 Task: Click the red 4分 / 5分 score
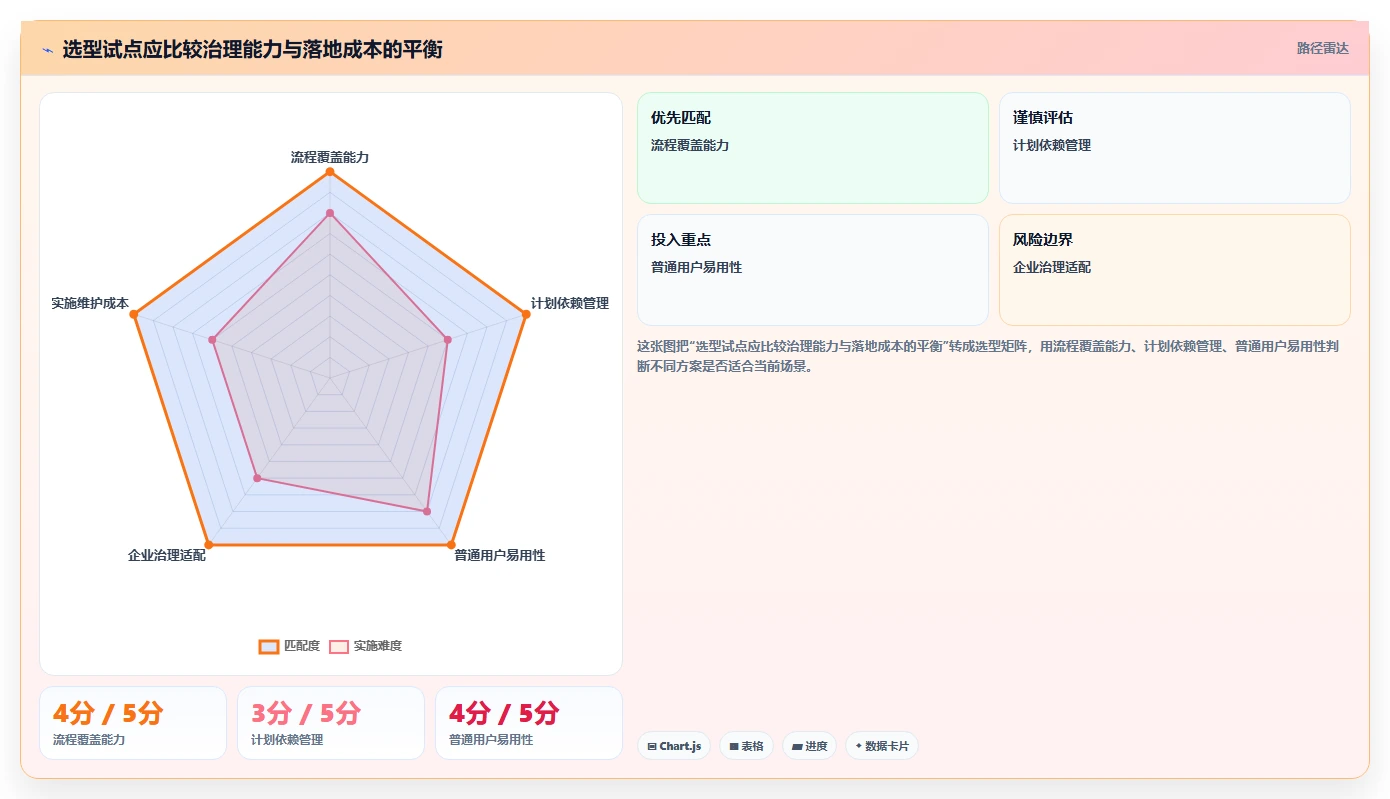click(504, 713)
